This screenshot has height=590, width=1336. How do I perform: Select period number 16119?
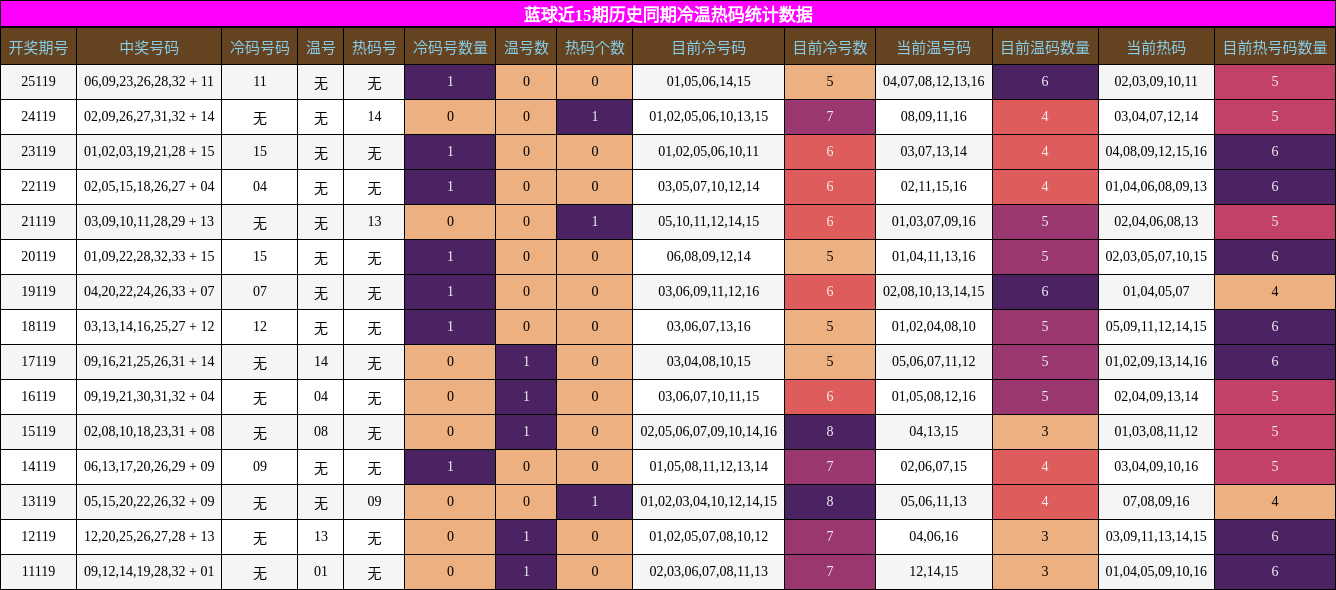(x=38, y=397)
